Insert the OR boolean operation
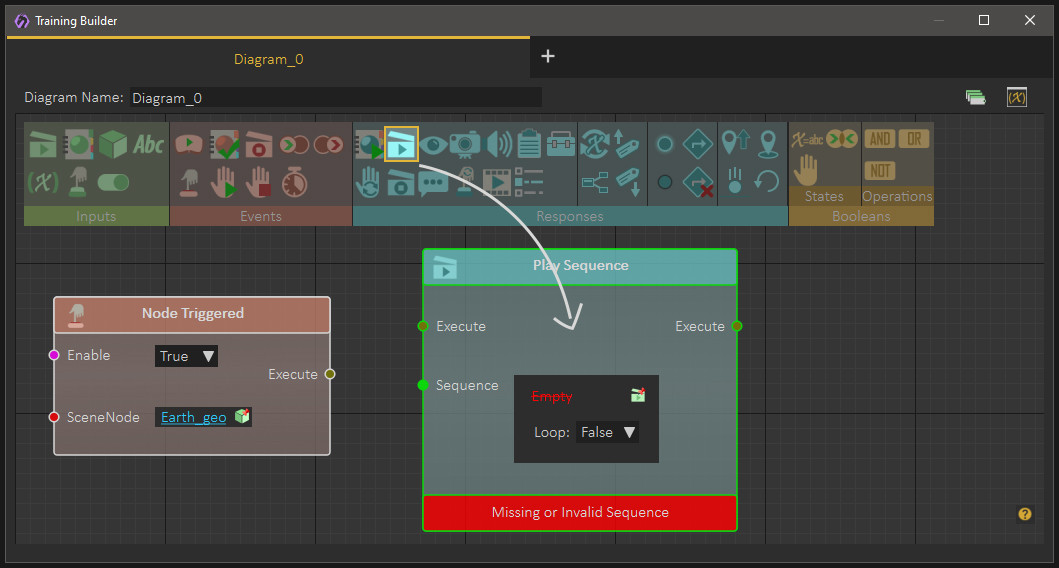 [914, 138]
